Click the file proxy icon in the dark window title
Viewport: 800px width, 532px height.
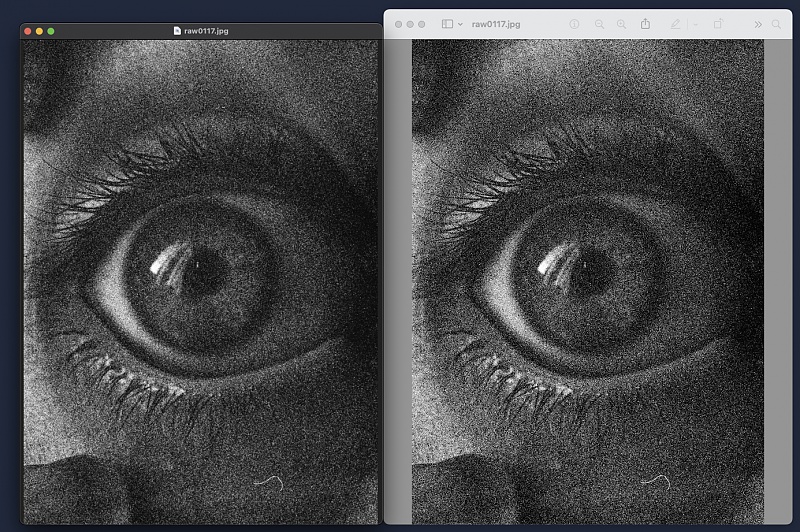[177, 31]
